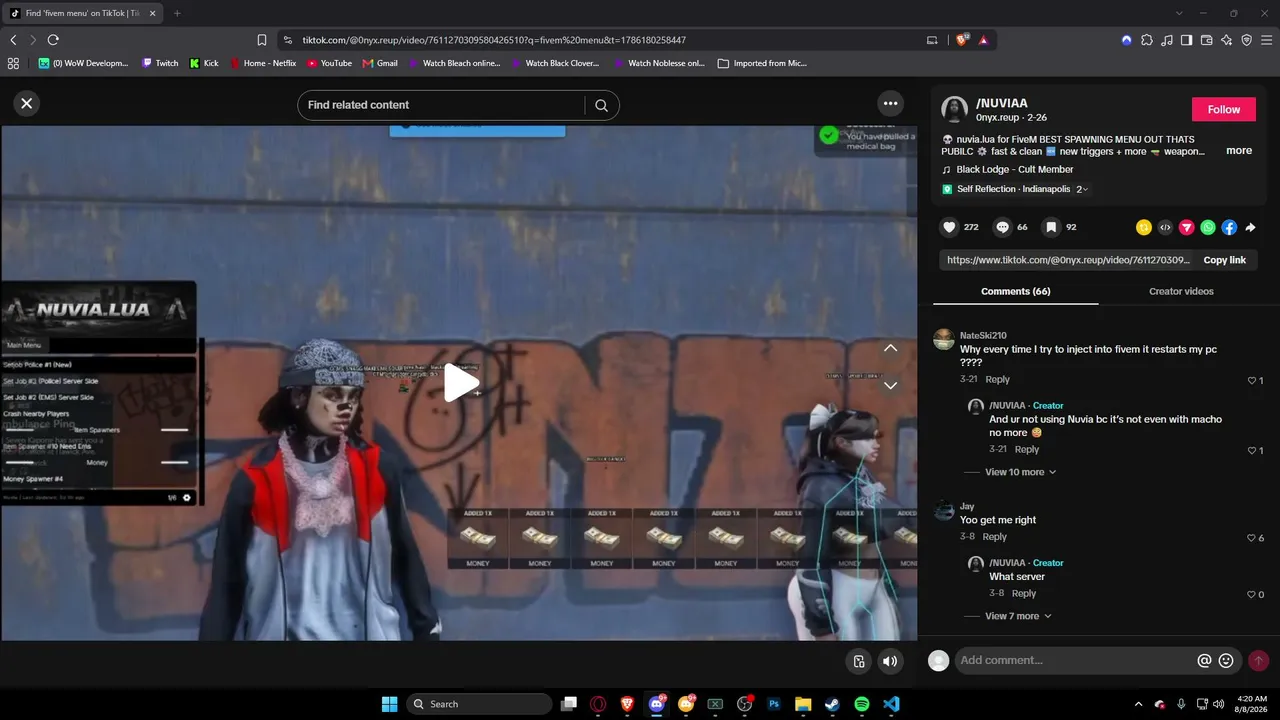The image size is (1280, 720).
Task: Click the yellow repost icon
Action: [1144, 227]
